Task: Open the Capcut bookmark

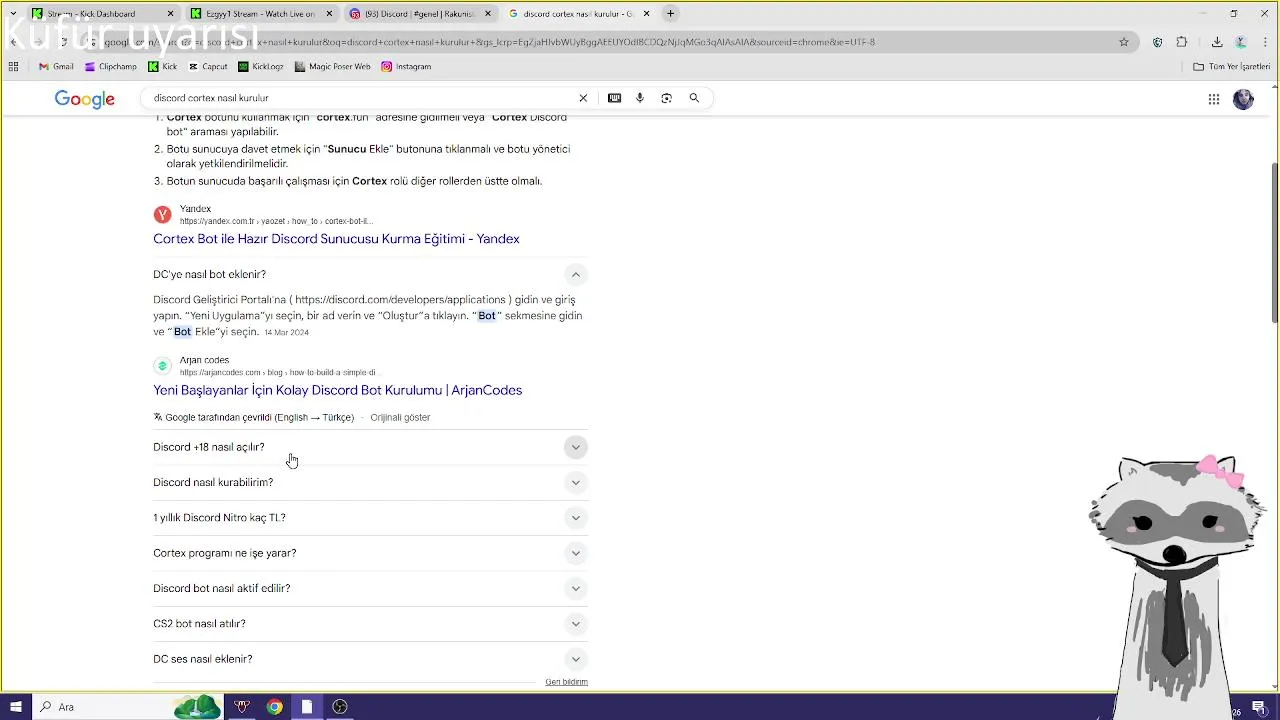Action: pos(208,67)
